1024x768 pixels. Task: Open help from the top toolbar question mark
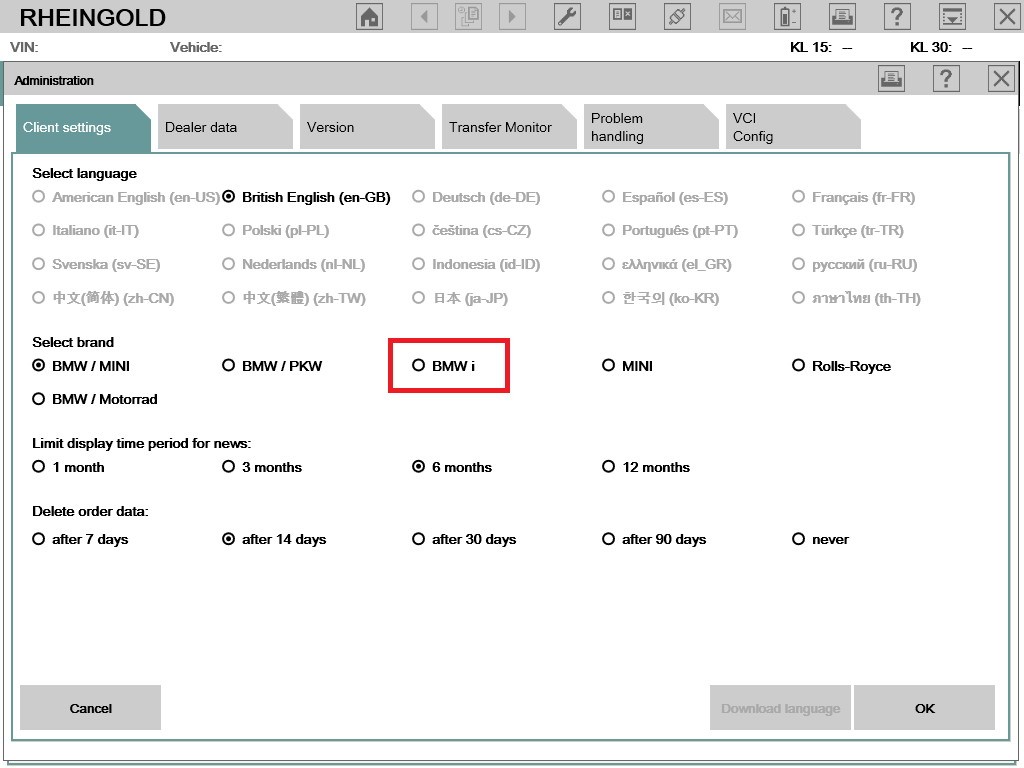[x=897, y=17]
